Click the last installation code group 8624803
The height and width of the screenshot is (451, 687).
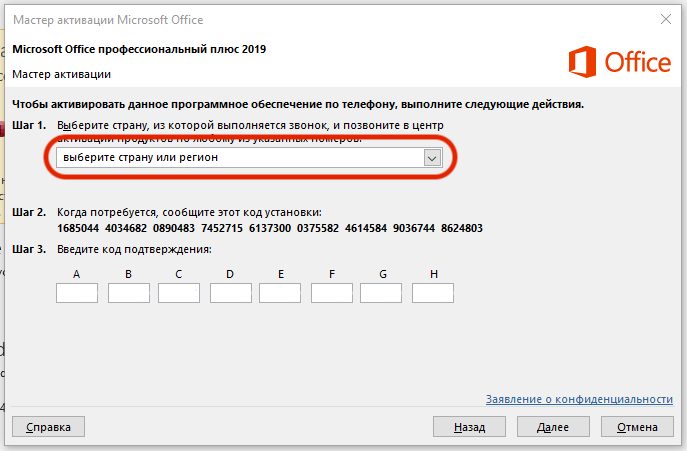pos(461,228)
